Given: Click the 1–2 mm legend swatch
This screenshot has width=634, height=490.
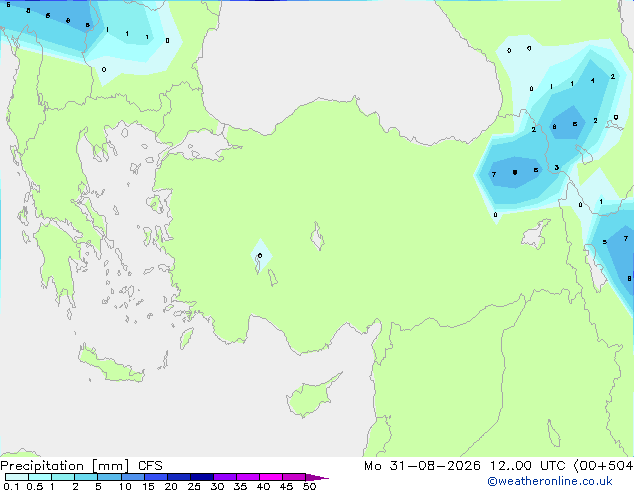Looking at the screenshot, I should point(63,477).
